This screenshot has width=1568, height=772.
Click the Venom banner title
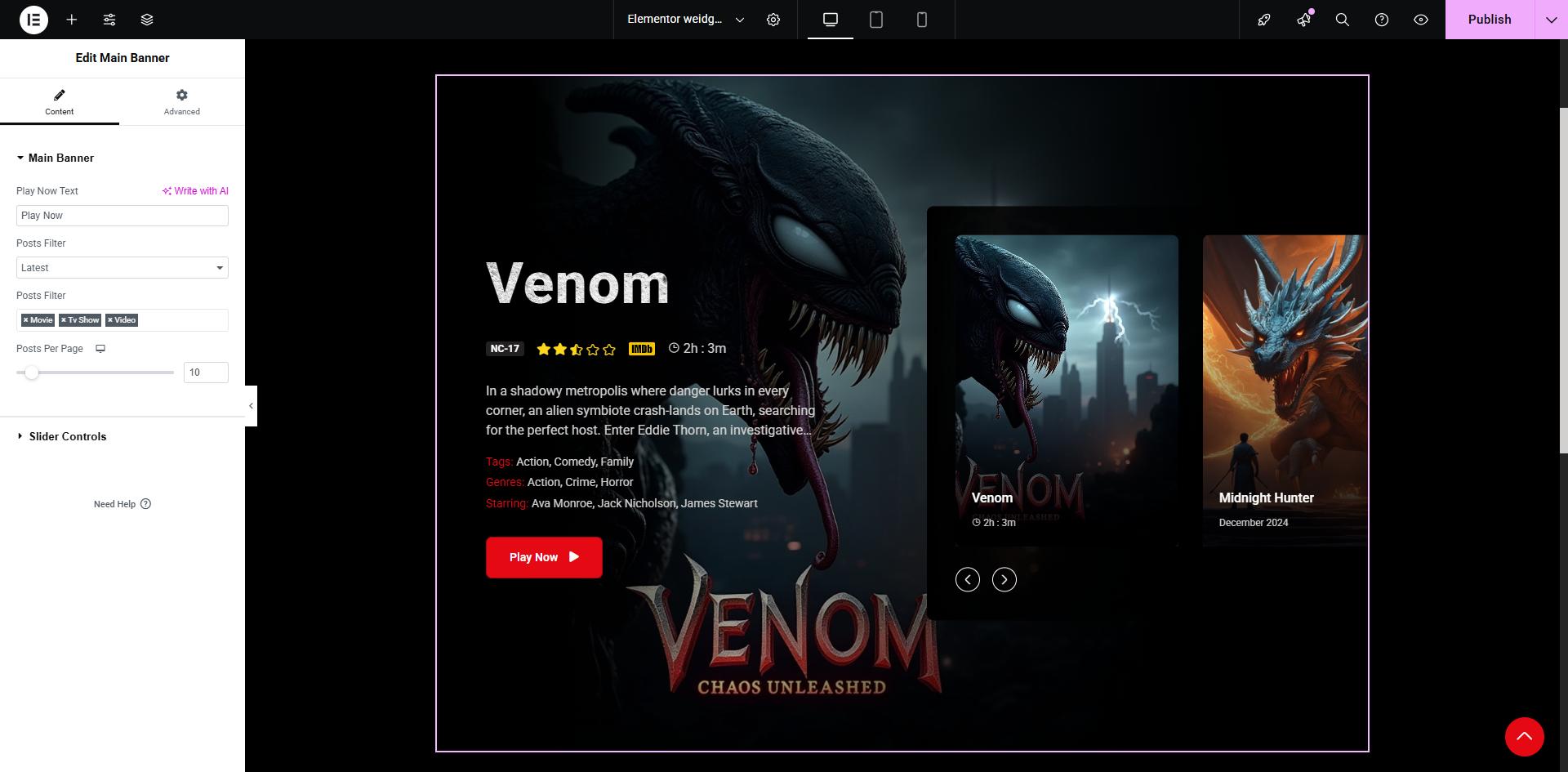click(577, 283)
